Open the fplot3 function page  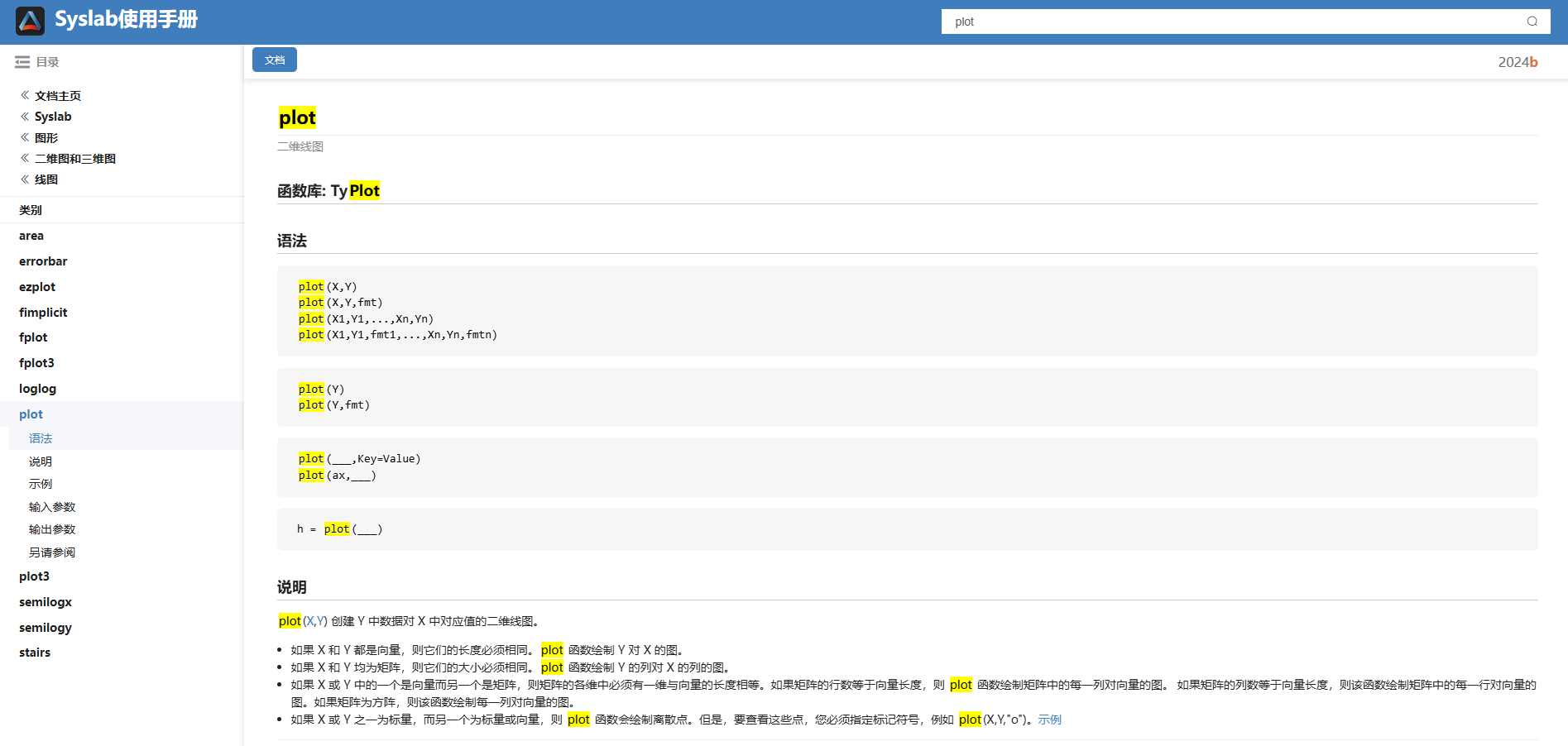tap(36, 363)
